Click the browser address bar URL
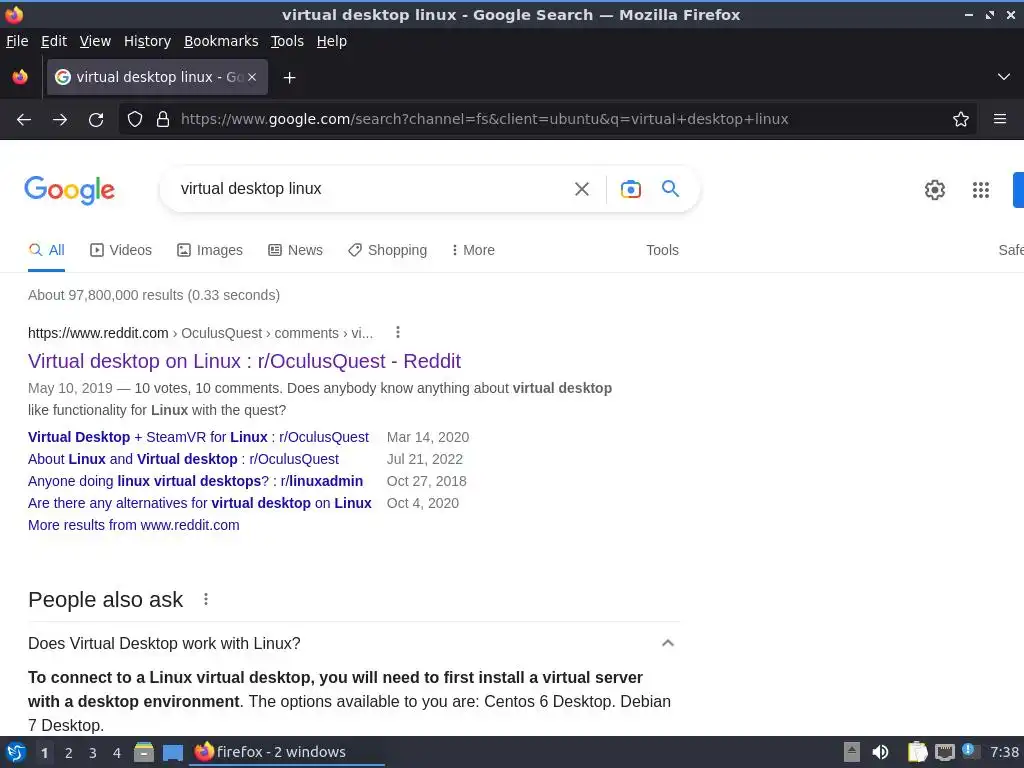This screenshot has width=1024, height=768. point(485,120)
